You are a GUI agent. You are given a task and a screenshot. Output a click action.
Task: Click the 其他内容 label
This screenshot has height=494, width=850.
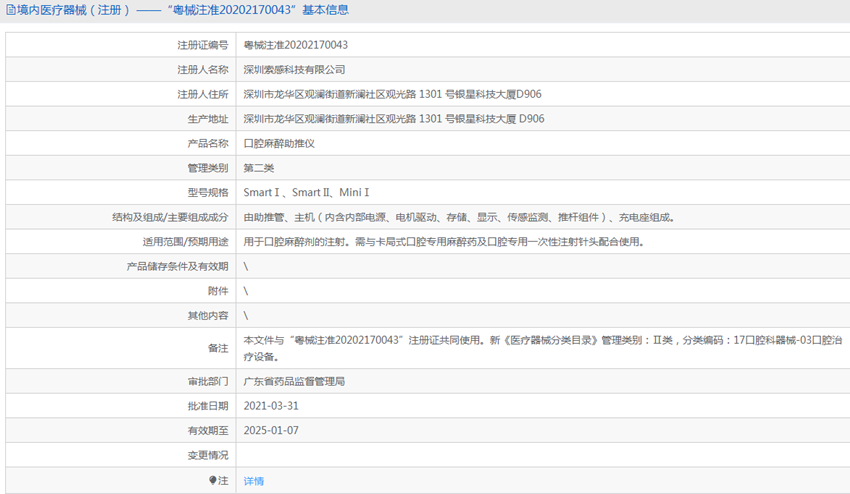click(208, 316)
